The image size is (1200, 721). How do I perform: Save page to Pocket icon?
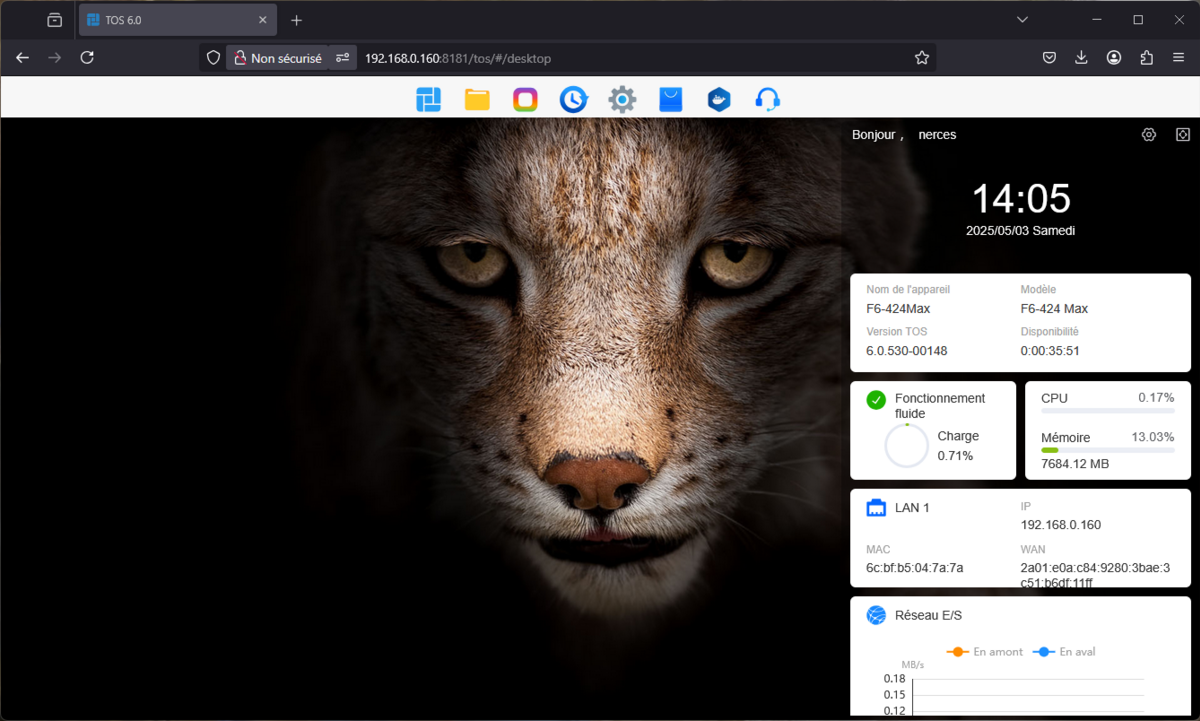pyautogui.click(x=1049, y=58)
